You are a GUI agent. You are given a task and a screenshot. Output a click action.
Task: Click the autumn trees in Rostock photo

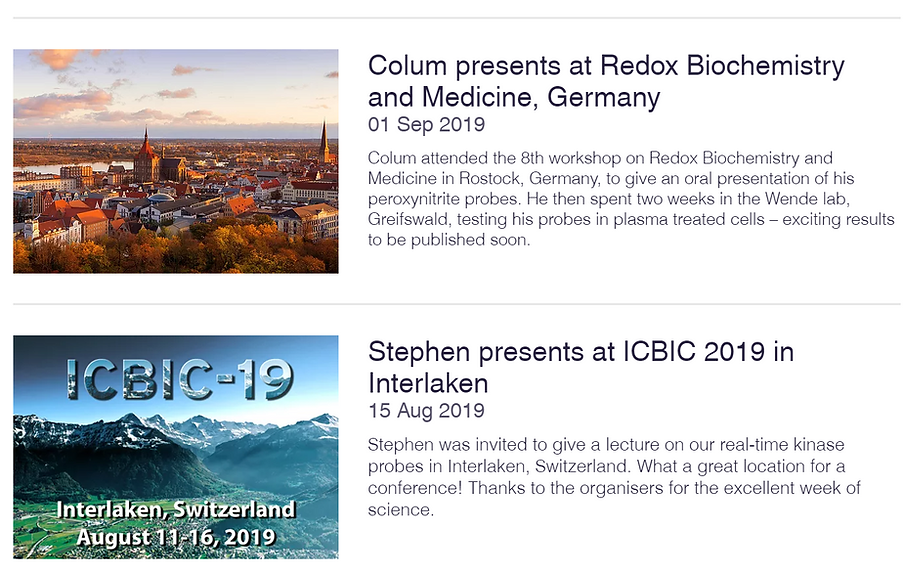176,251
